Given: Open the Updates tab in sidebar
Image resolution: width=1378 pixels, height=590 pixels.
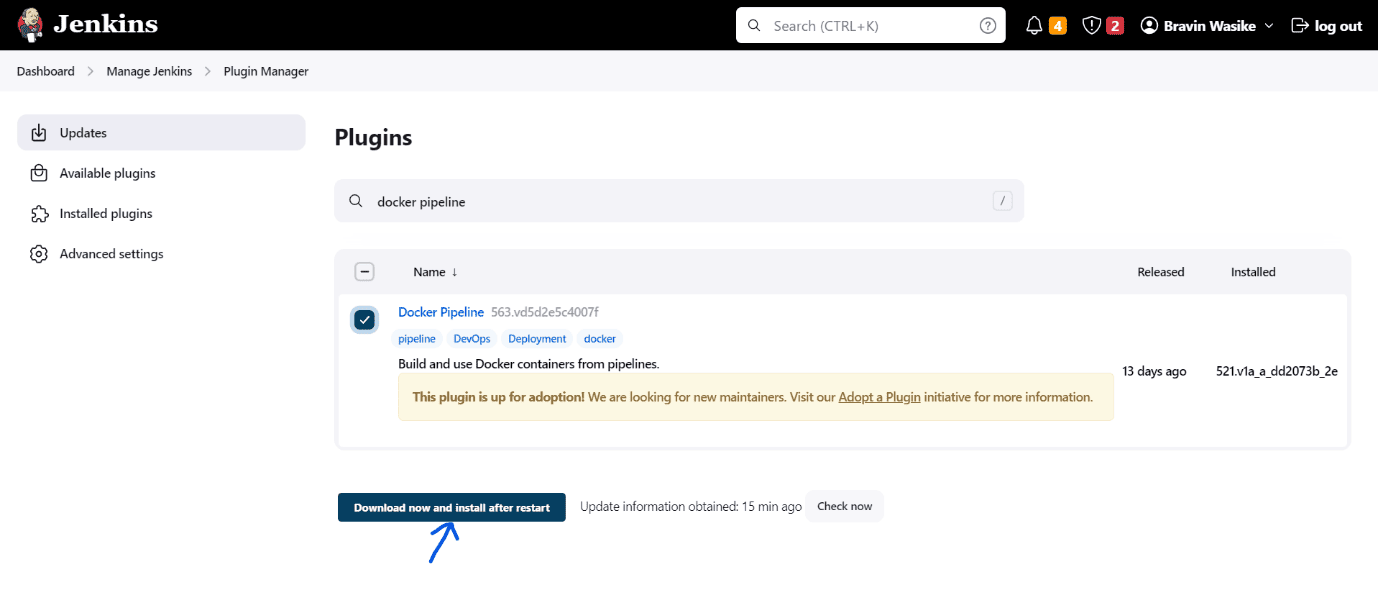Looking at the screenshot, I should pos(161,133).
